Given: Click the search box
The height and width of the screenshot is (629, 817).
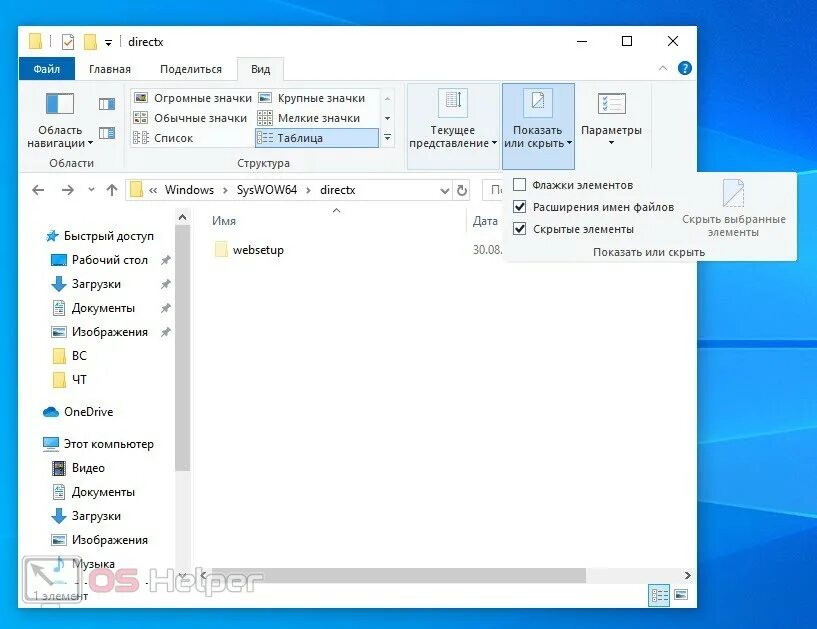Looking at the screenshot, I should (493, 190).
